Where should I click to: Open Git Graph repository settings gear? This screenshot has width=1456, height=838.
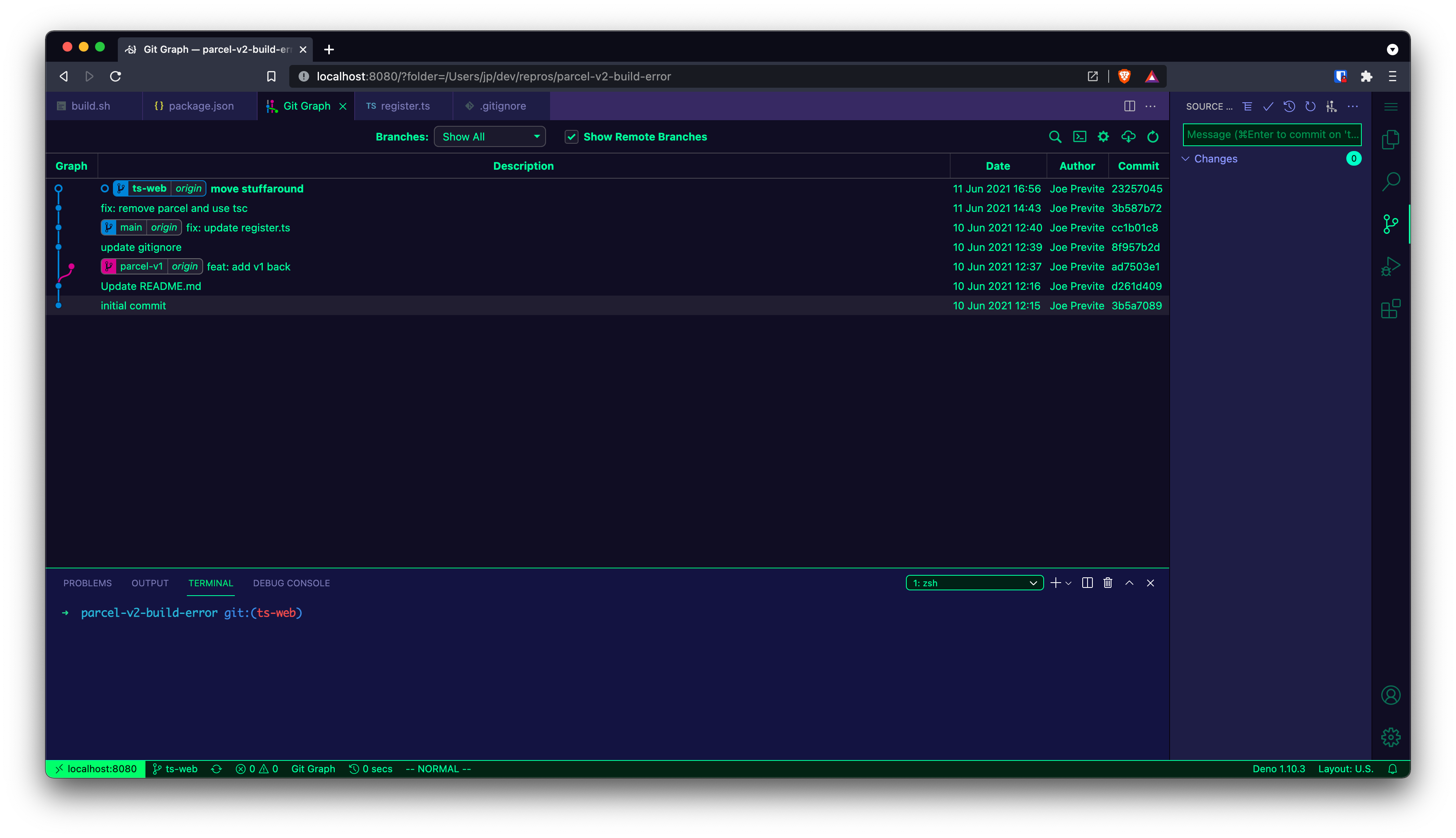coord(1103,137)
